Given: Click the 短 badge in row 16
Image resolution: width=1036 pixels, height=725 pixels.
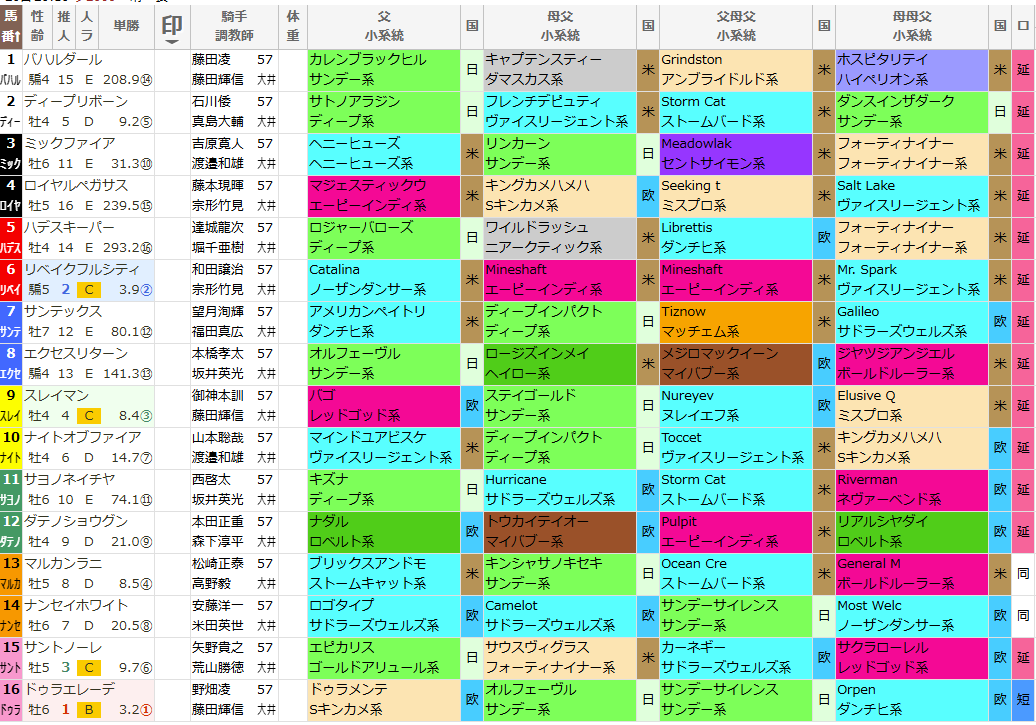Looking at the screenshot, I should click(x=1023, y=700).
